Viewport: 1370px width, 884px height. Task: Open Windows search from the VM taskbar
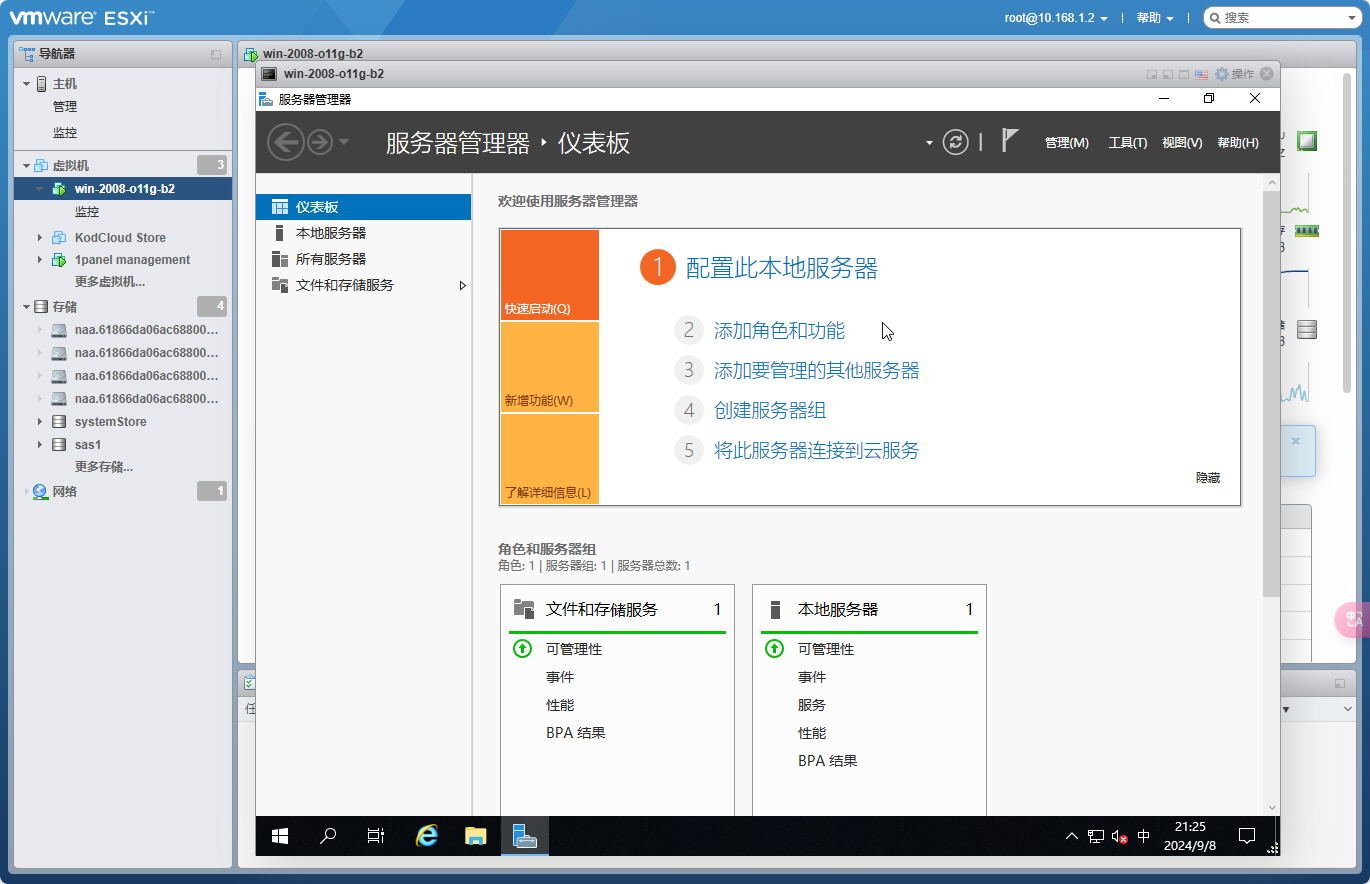[x=328, y=836]
